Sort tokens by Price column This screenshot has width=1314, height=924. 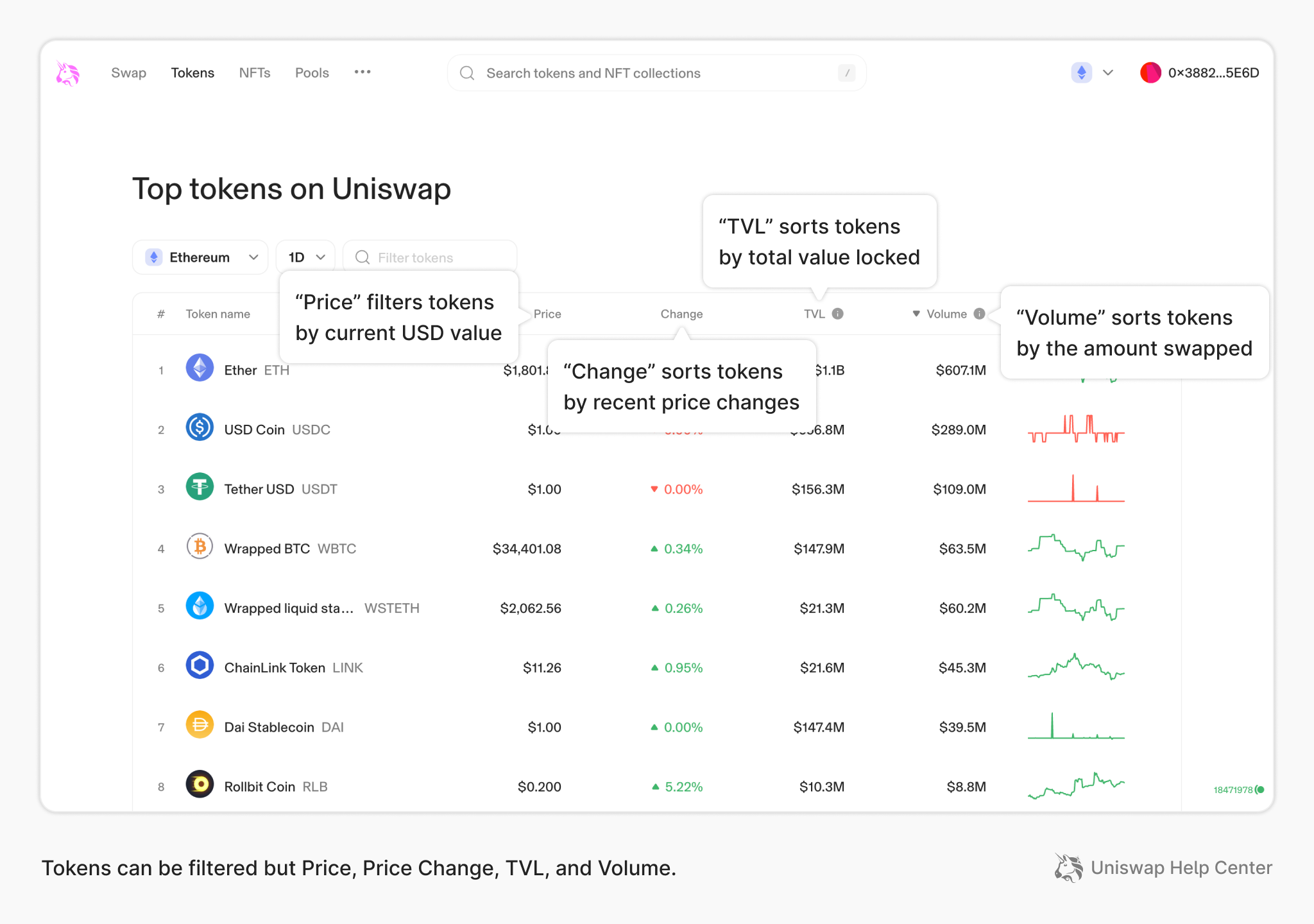[x=547, y=314]
